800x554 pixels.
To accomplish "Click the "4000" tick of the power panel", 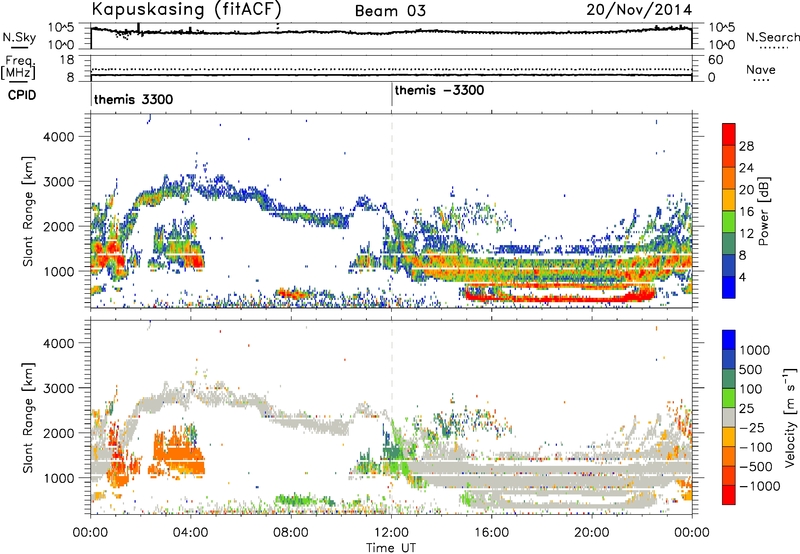I will [58, 137].
